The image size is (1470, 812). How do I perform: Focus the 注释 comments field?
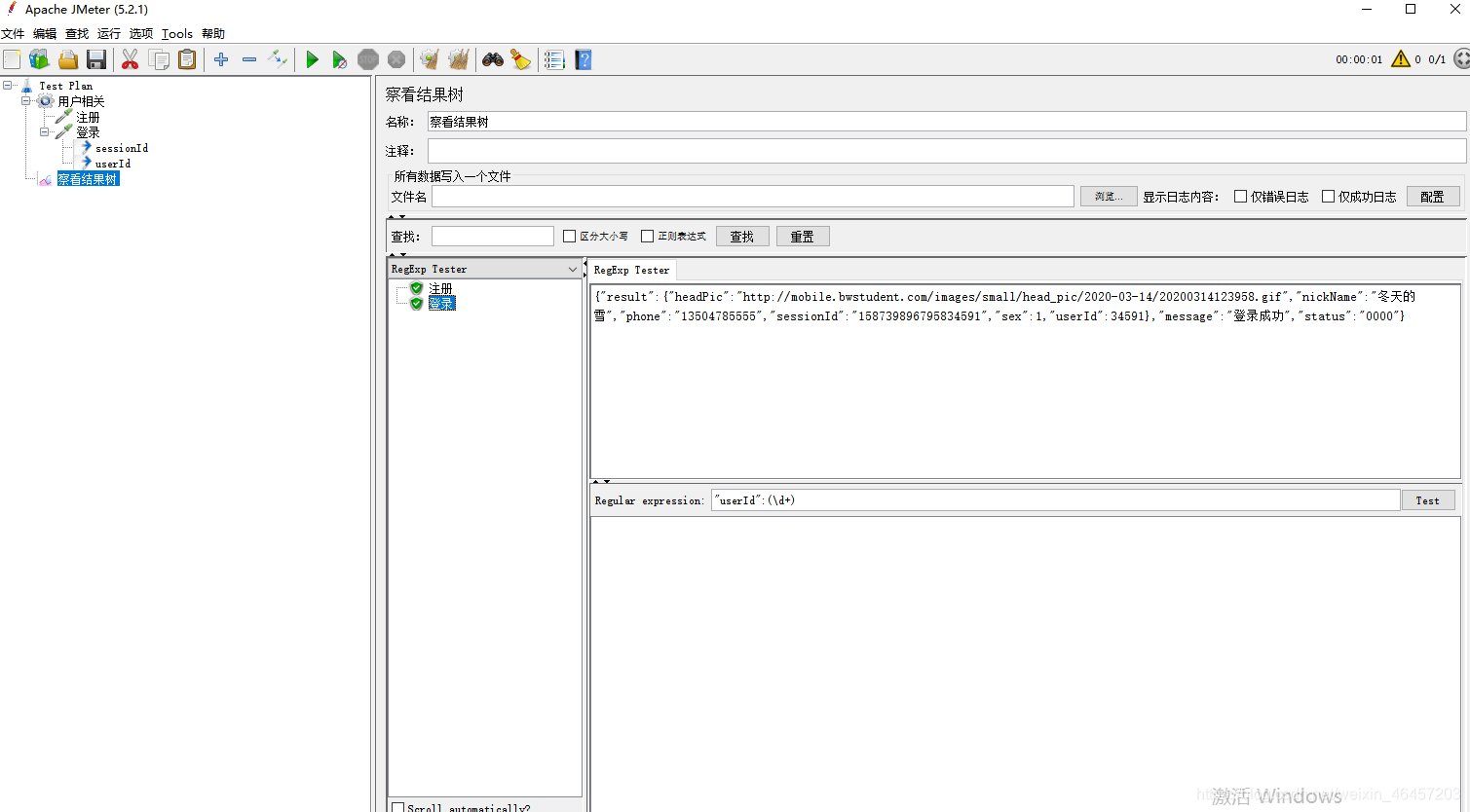[x=946, y=151]
